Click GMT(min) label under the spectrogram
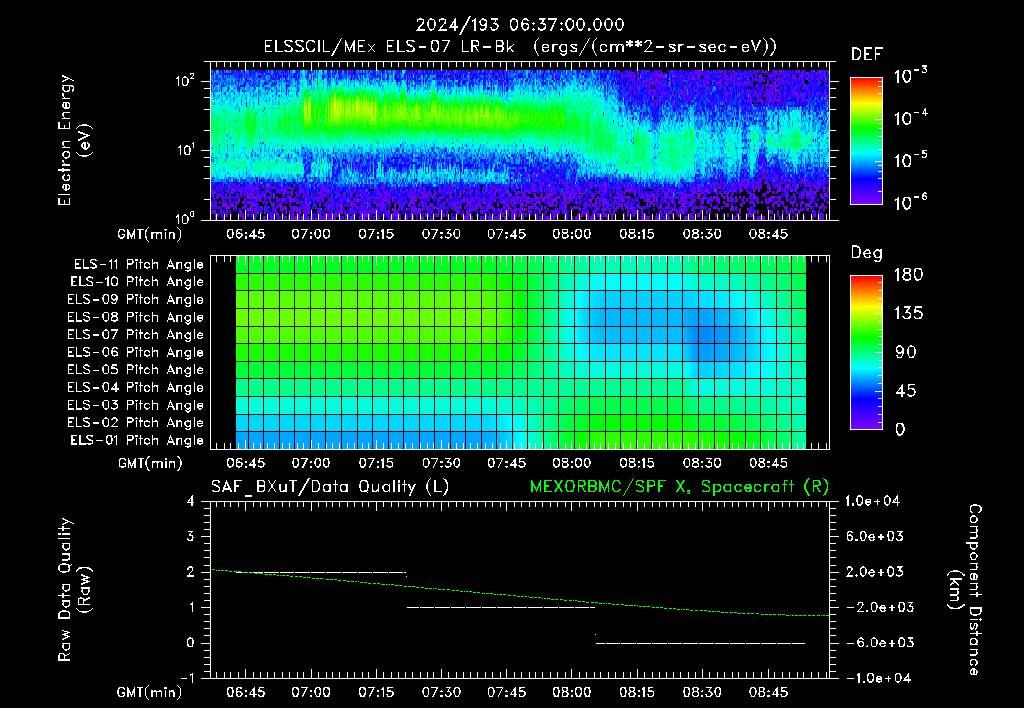 pos(150,234)
